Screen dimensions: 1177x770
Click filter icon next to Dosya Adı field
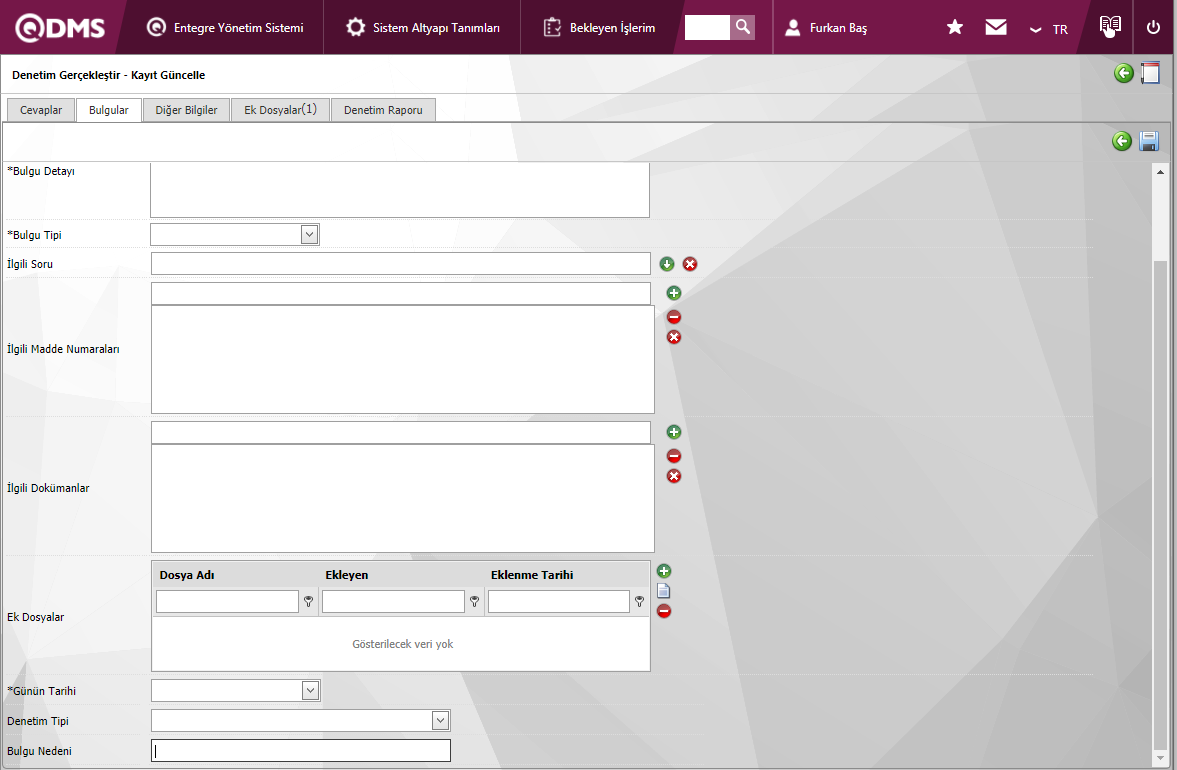pyautogui.click(x=309, y=602)
